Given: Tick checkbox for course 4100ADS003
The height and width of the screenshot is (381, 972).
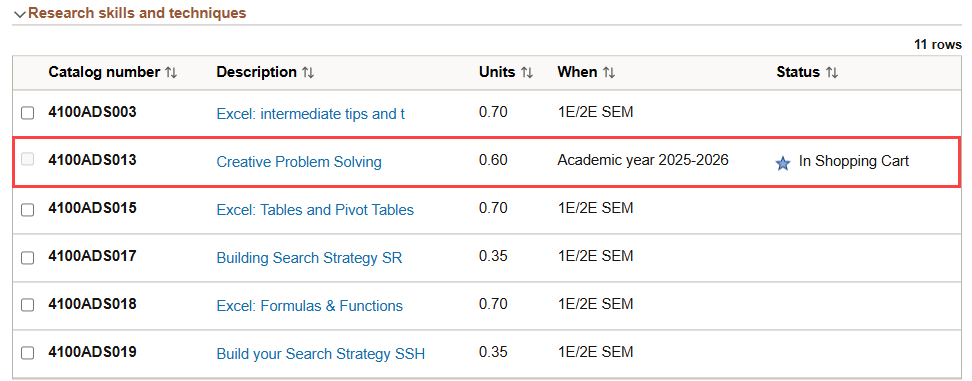Looking at the screenshot, I should pyautogui.click(x=27, y=113).
